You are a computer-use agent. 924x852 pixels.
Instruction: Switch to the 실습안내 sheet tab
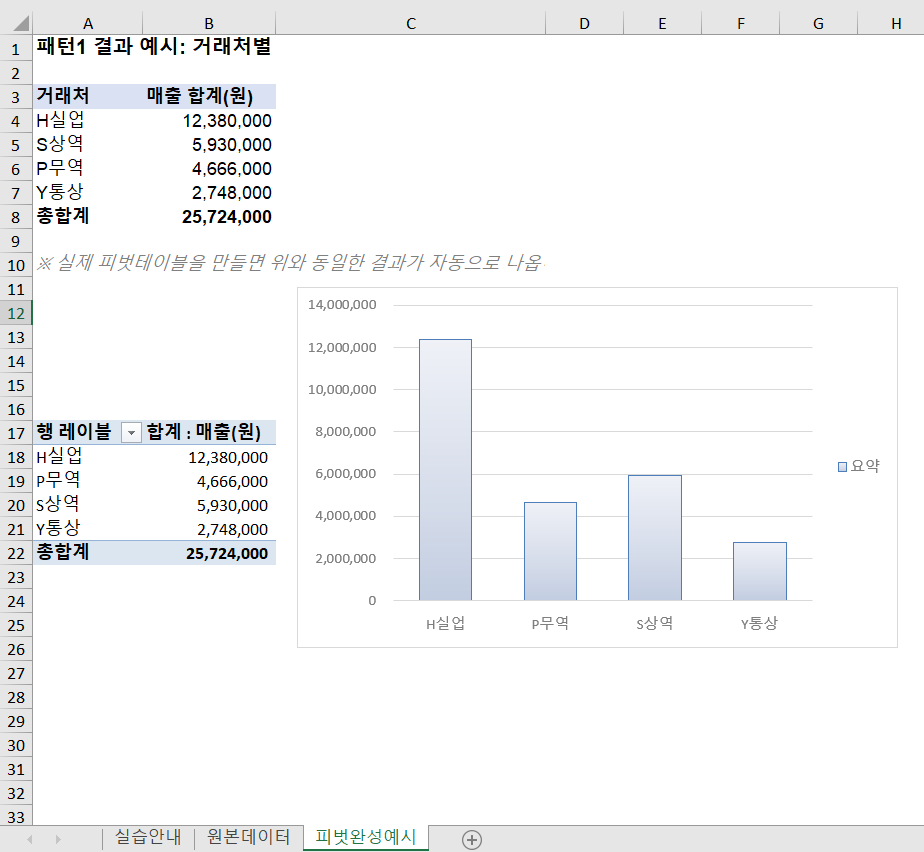(148, 837)
